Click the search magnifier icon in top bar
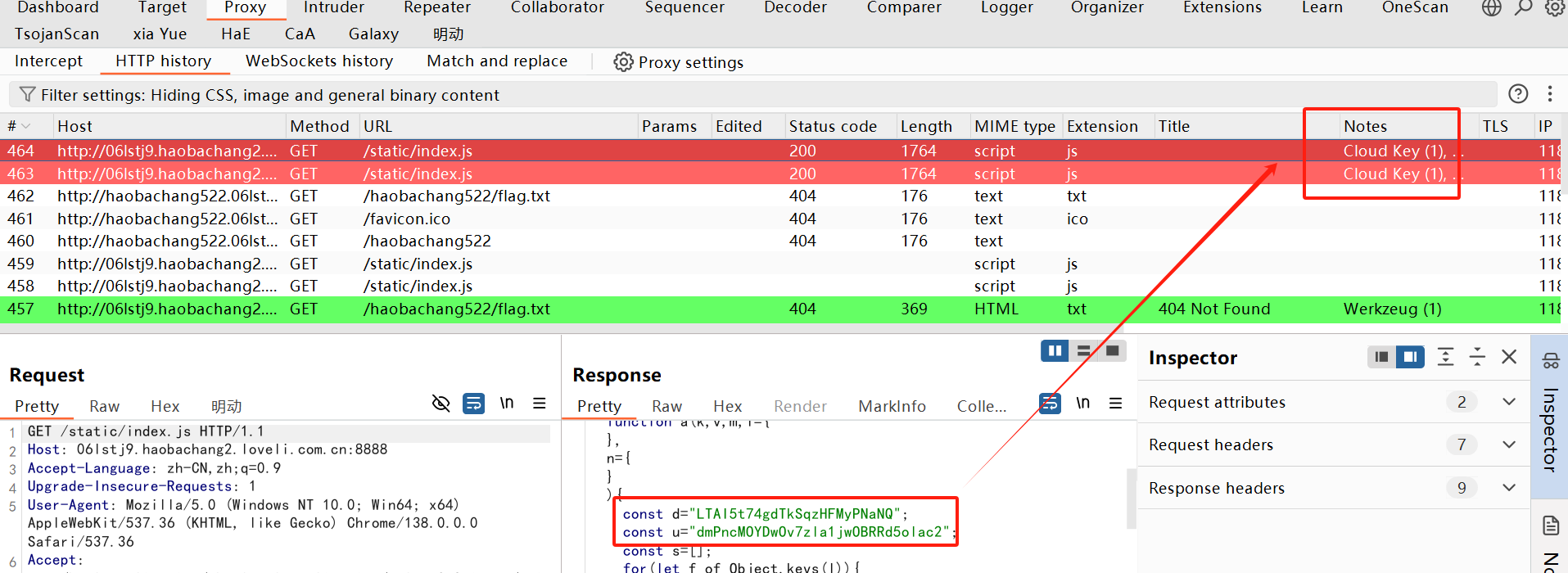Image resolution: width=1568 pixels, height=573 pixels. [1523, 8]
